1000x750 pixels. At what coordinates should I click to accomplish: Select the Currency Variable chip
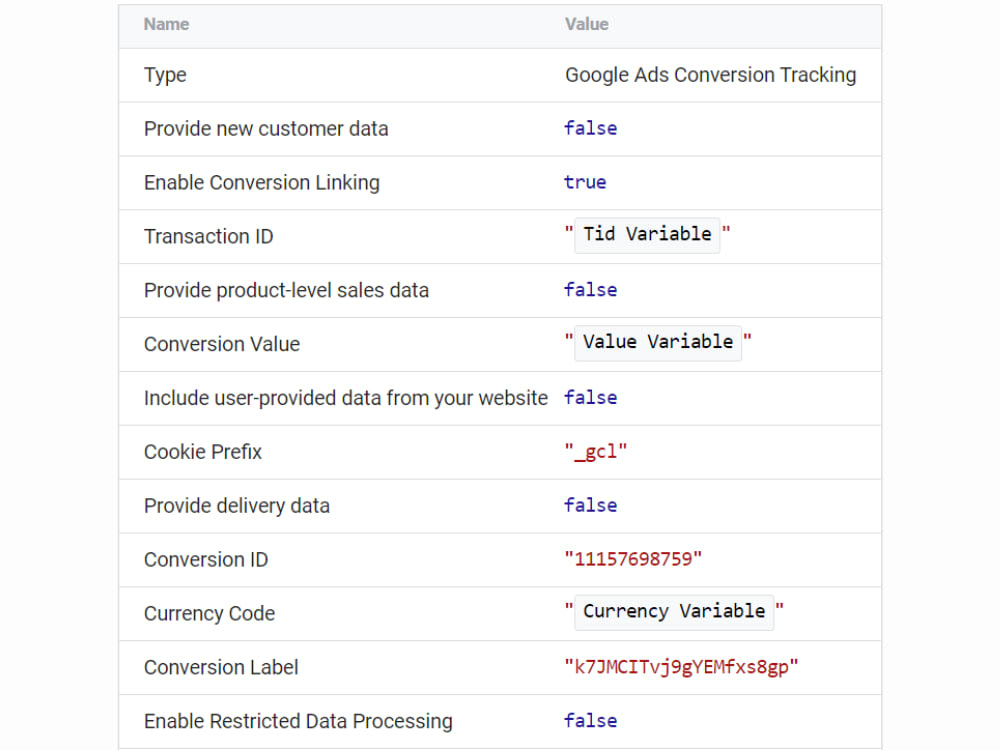tap(674, 611)
